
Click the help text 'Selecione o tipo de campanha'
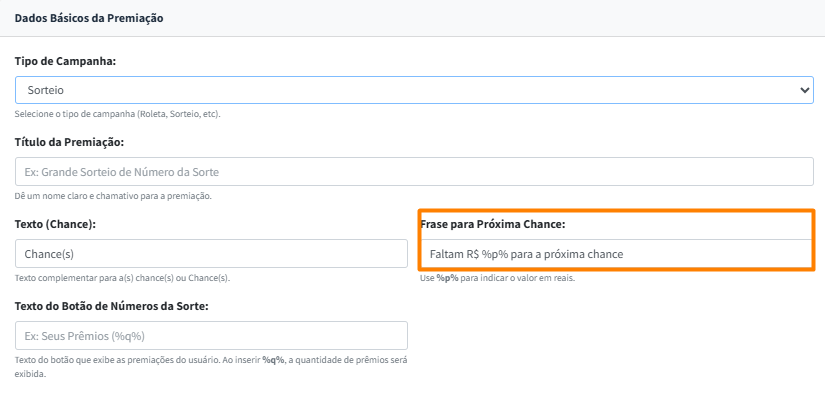click(x=117, y=114)
